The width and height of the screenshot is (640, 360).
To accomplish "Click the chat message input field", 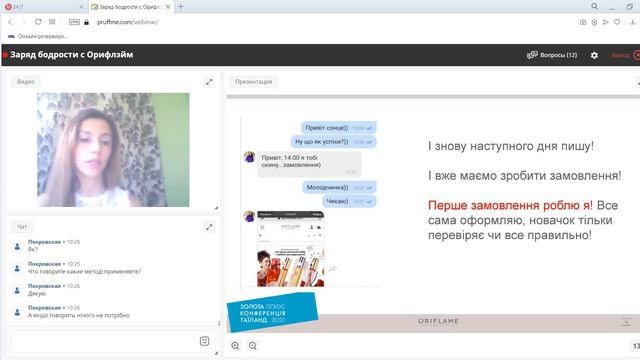I will pos(104,342).
